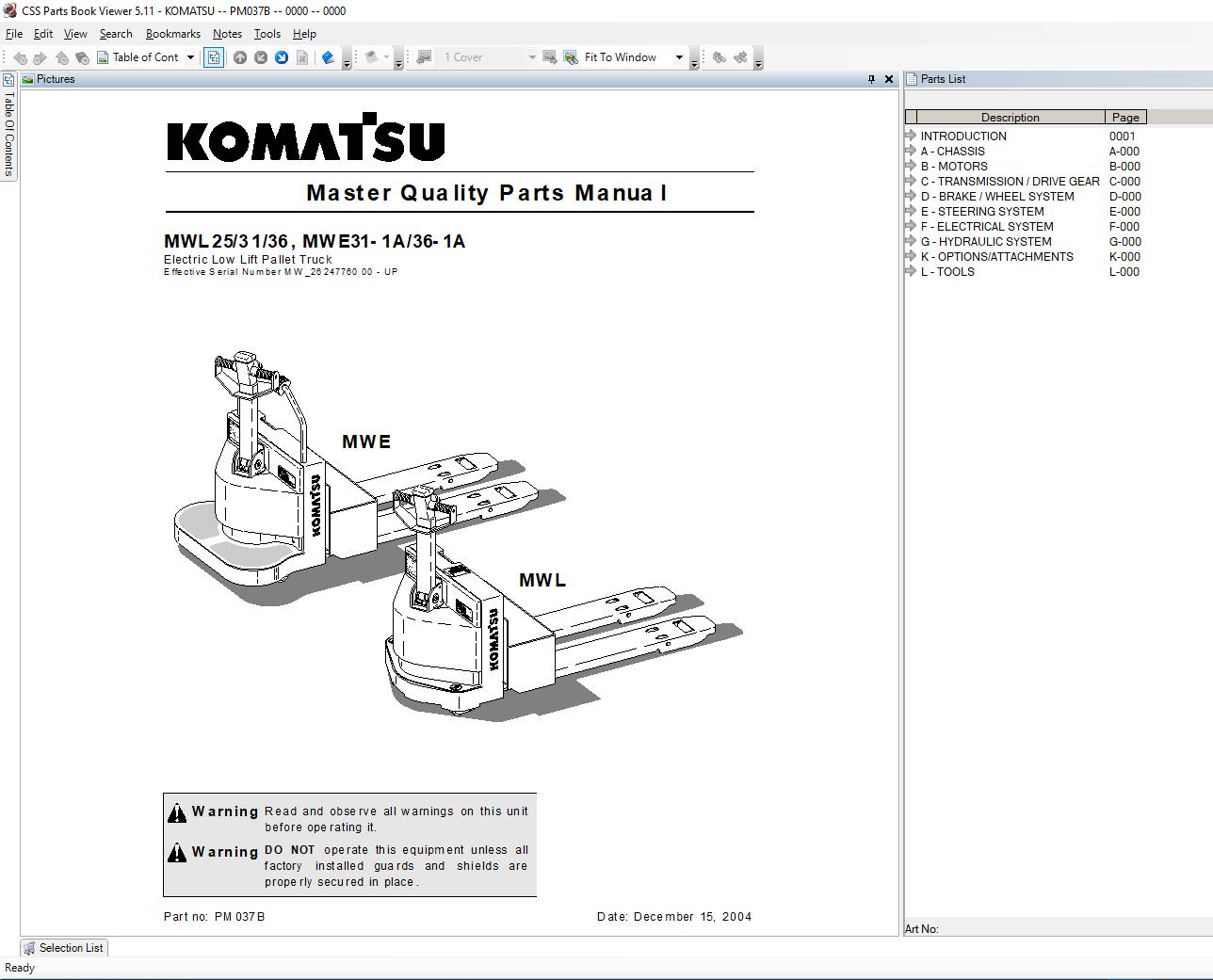
Task: Open the File menu
Action: 14,34
